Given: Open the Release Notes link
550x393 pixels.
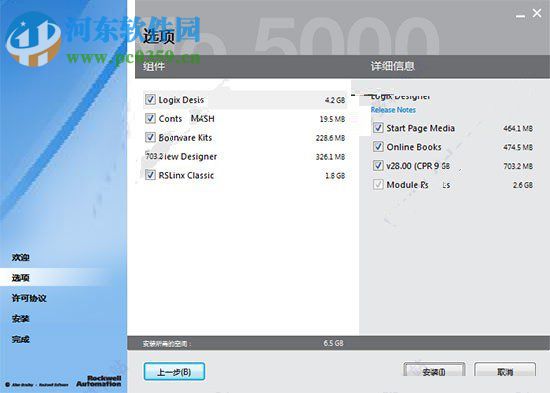Looking at the screenshot, I should (x=393, y=110).
